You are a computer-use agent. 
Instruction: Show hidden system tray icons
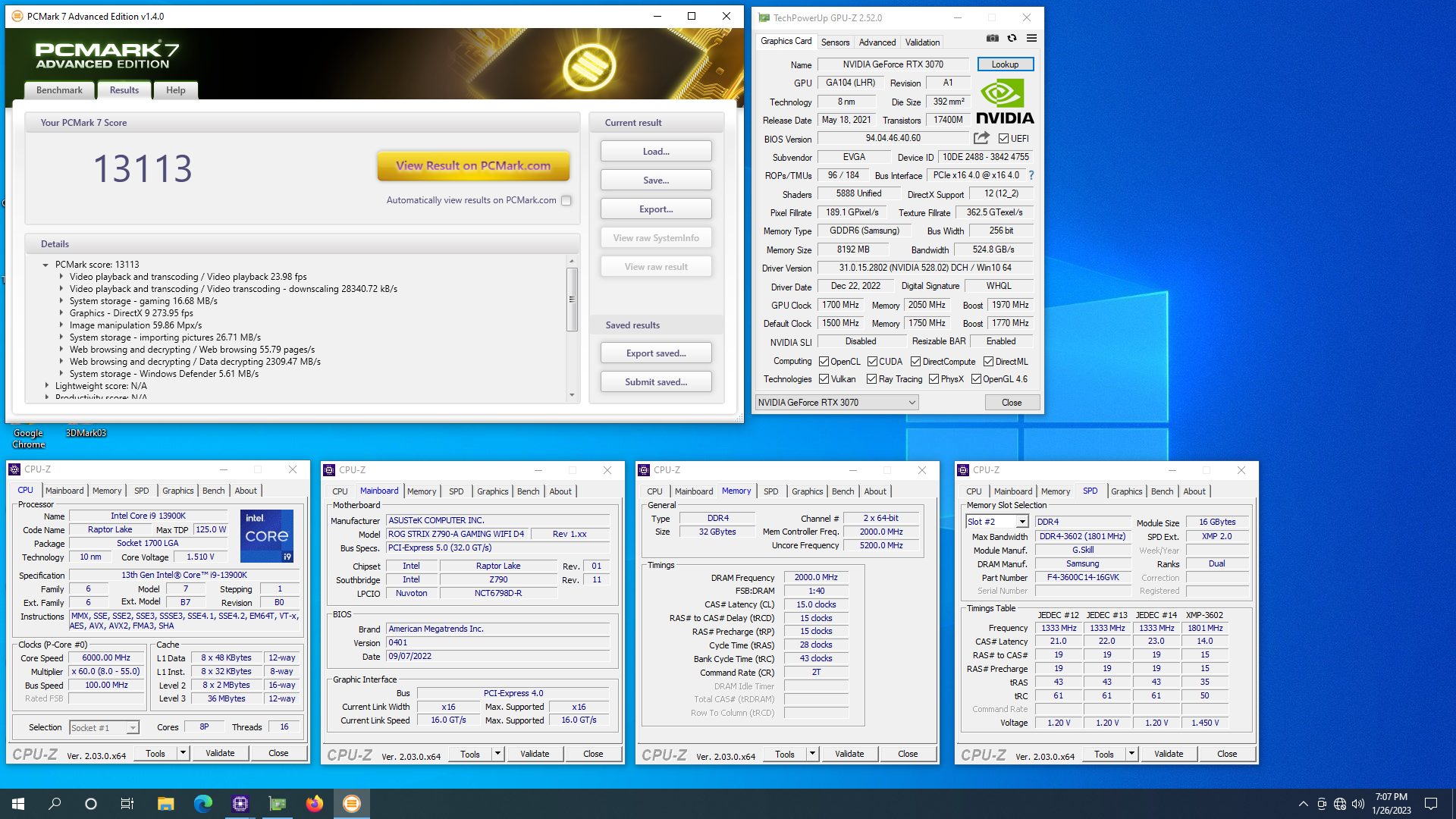click(x=1303, y=804)
